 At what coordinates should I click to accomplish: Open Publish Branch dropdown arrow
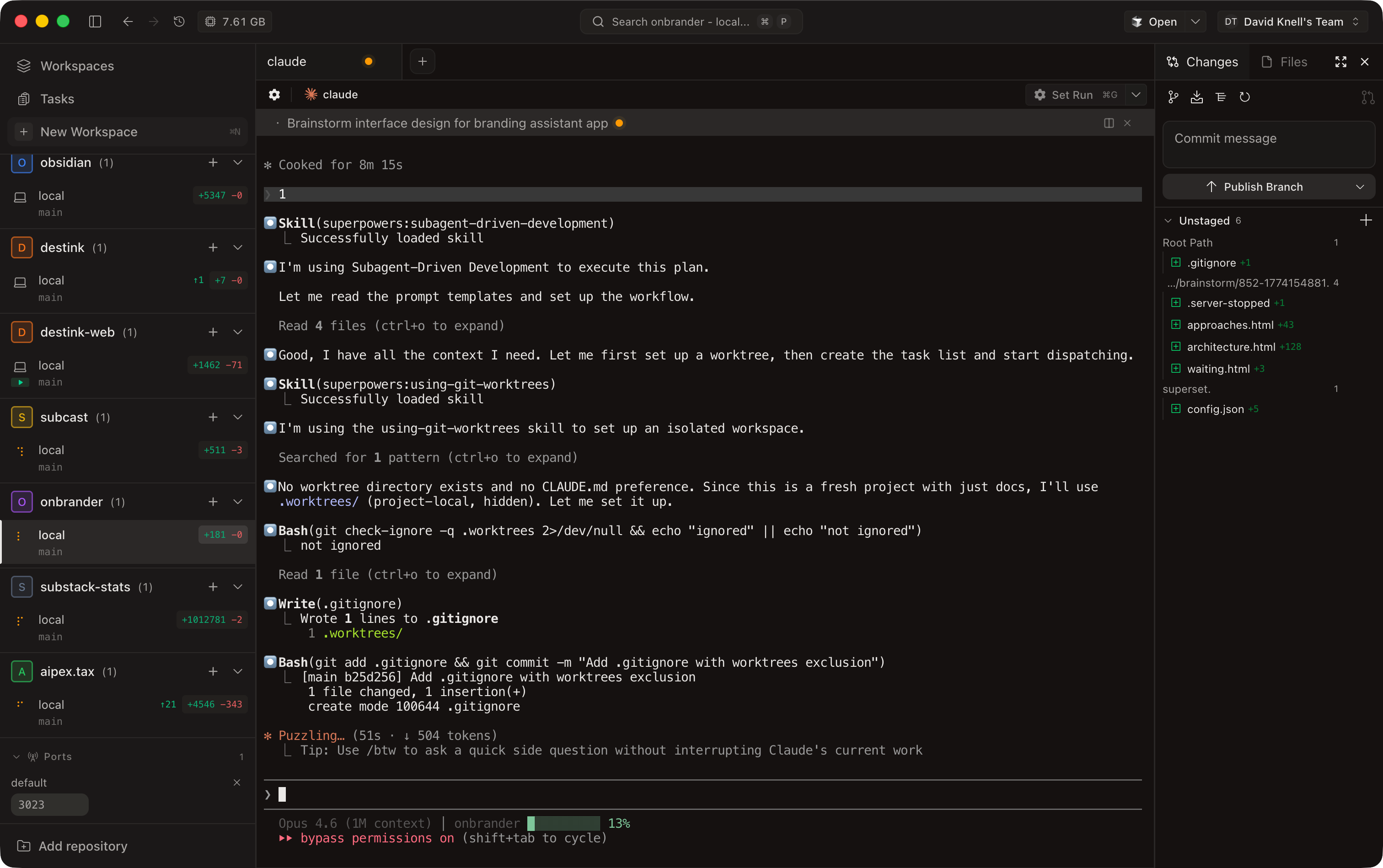[1360, 187]
